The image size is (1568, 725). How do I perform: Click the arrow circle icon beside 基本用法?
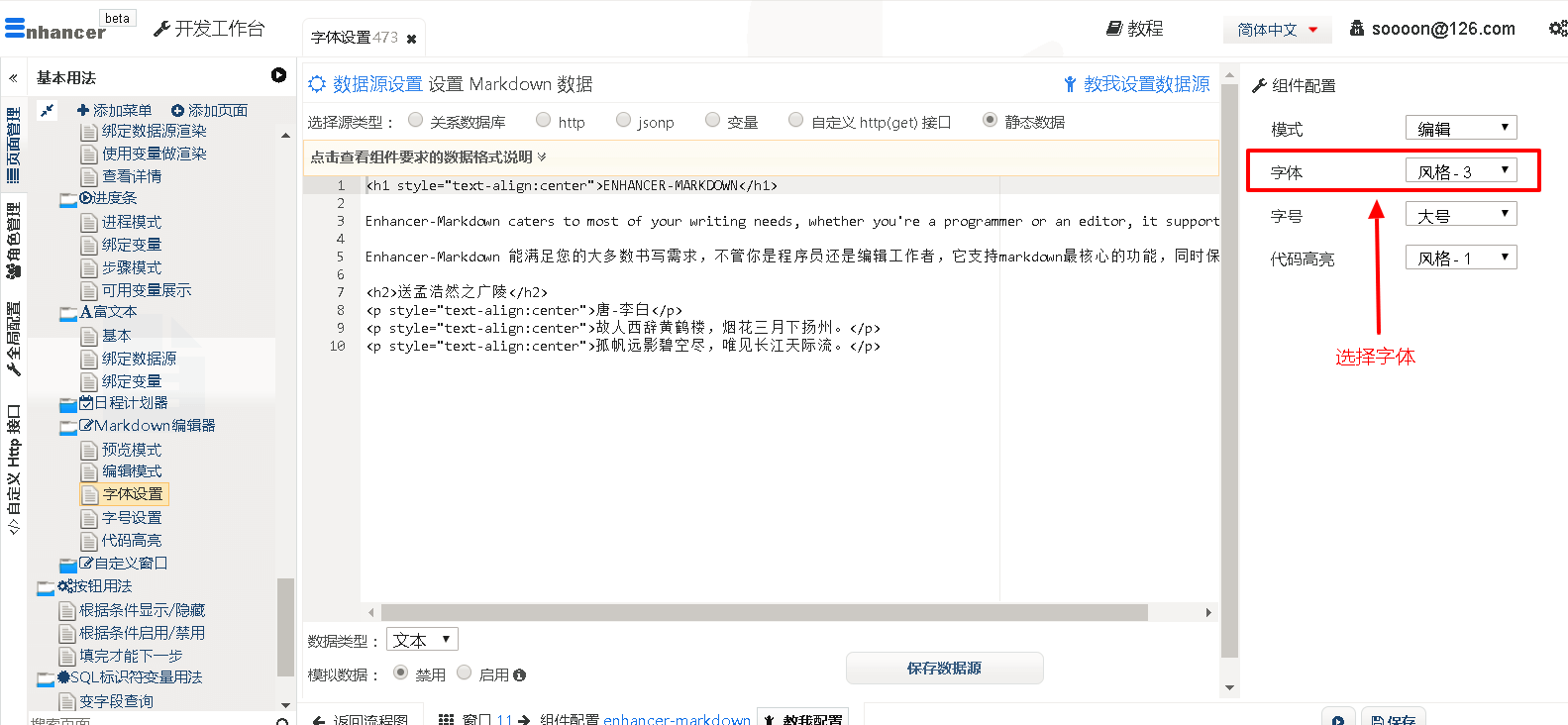tap(278, 76)
